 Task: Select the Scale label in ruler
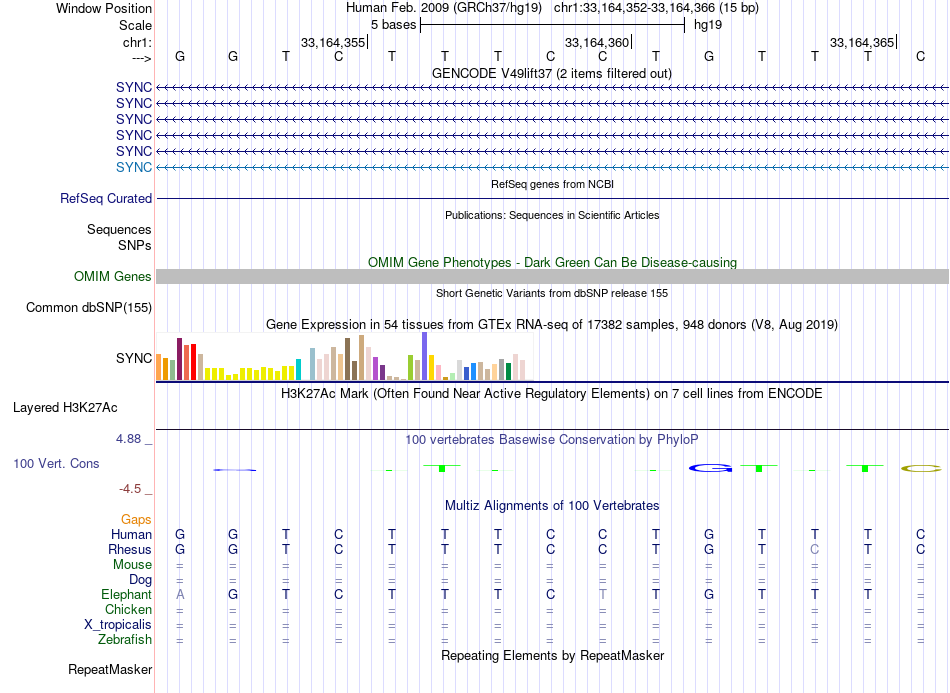pyautogui.click(x=135, y=25)
